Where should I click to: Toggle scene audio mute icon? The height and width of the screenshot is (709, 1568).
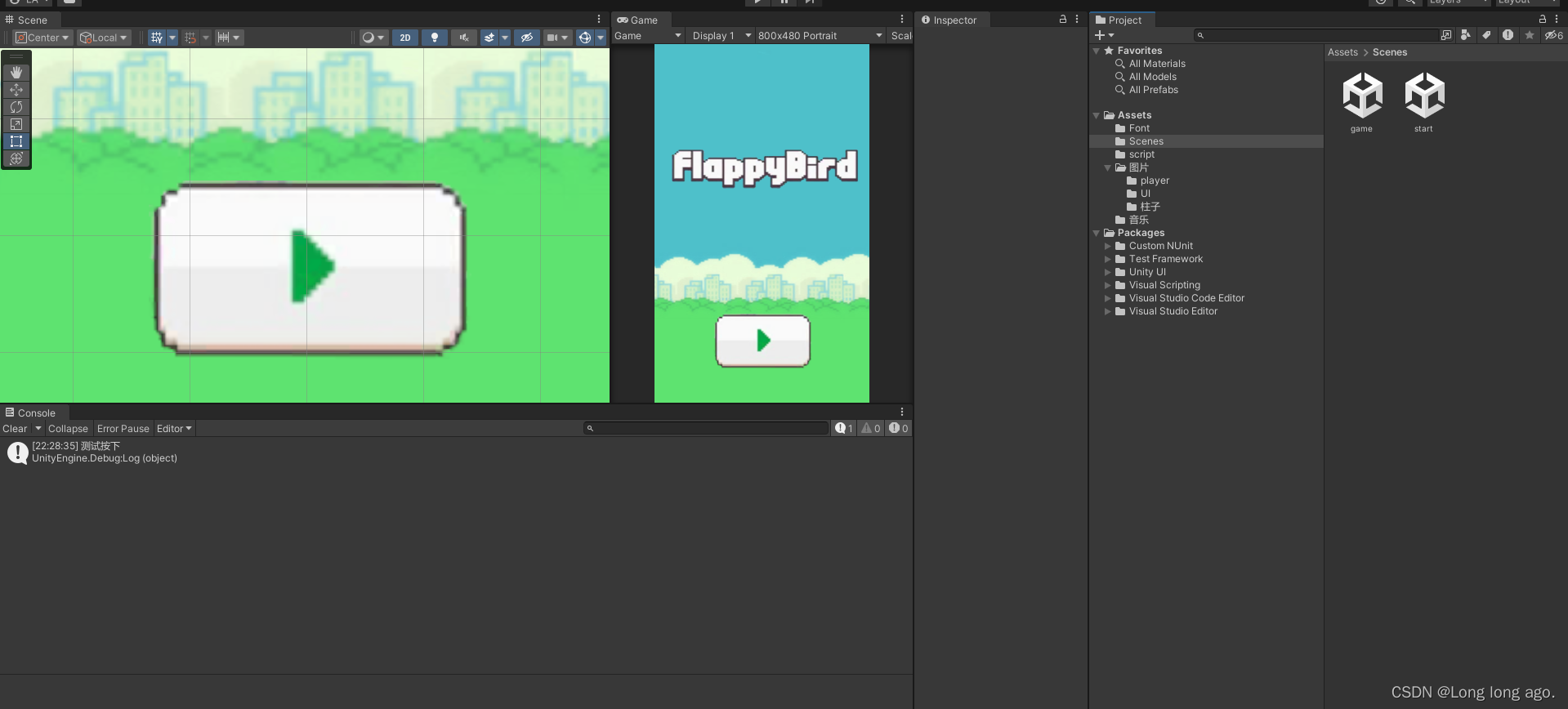pos(464,38)
